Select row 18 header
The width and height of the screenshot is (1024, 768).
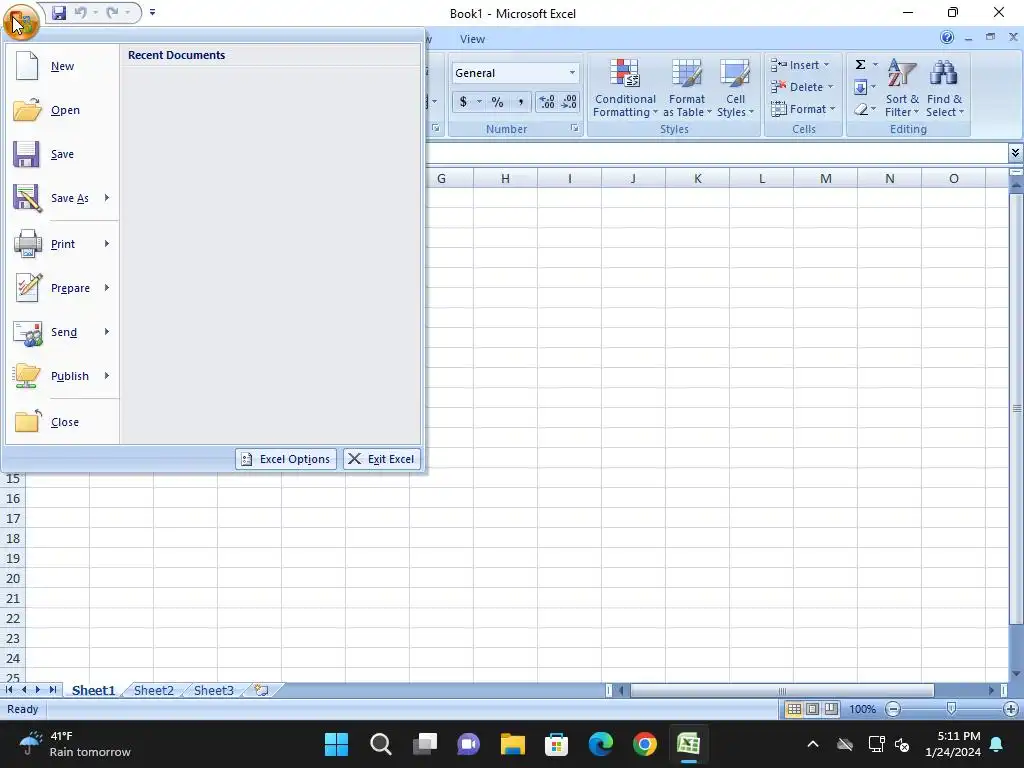click(x=13, y=539)
